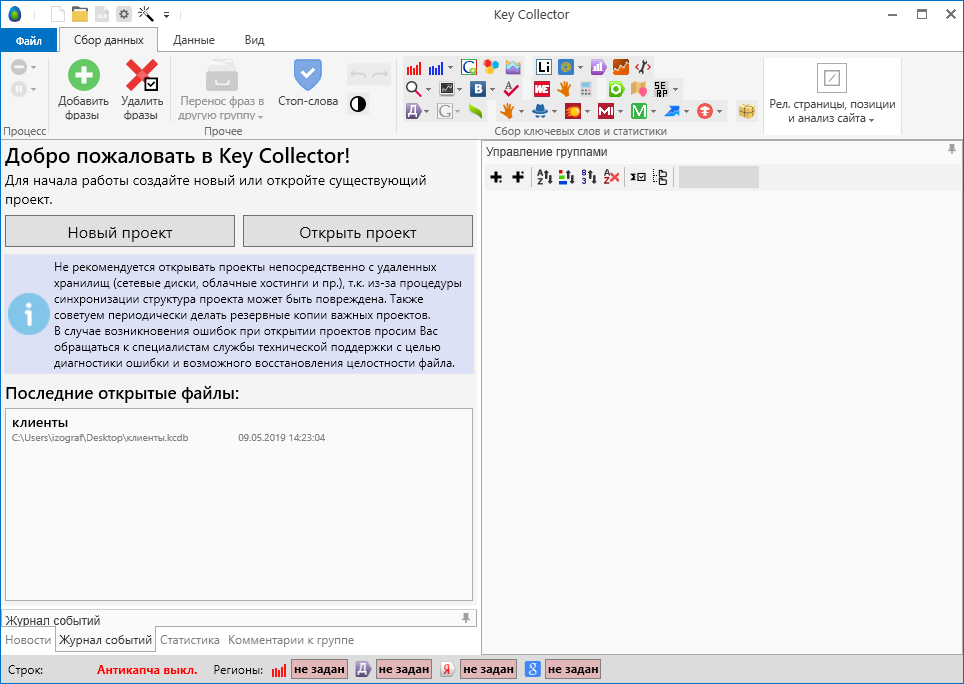Viewport: 964px width, 684px height.
Task: Open Рел. страницы, позиции и анализ сайта dropdown
Action: 832,95
